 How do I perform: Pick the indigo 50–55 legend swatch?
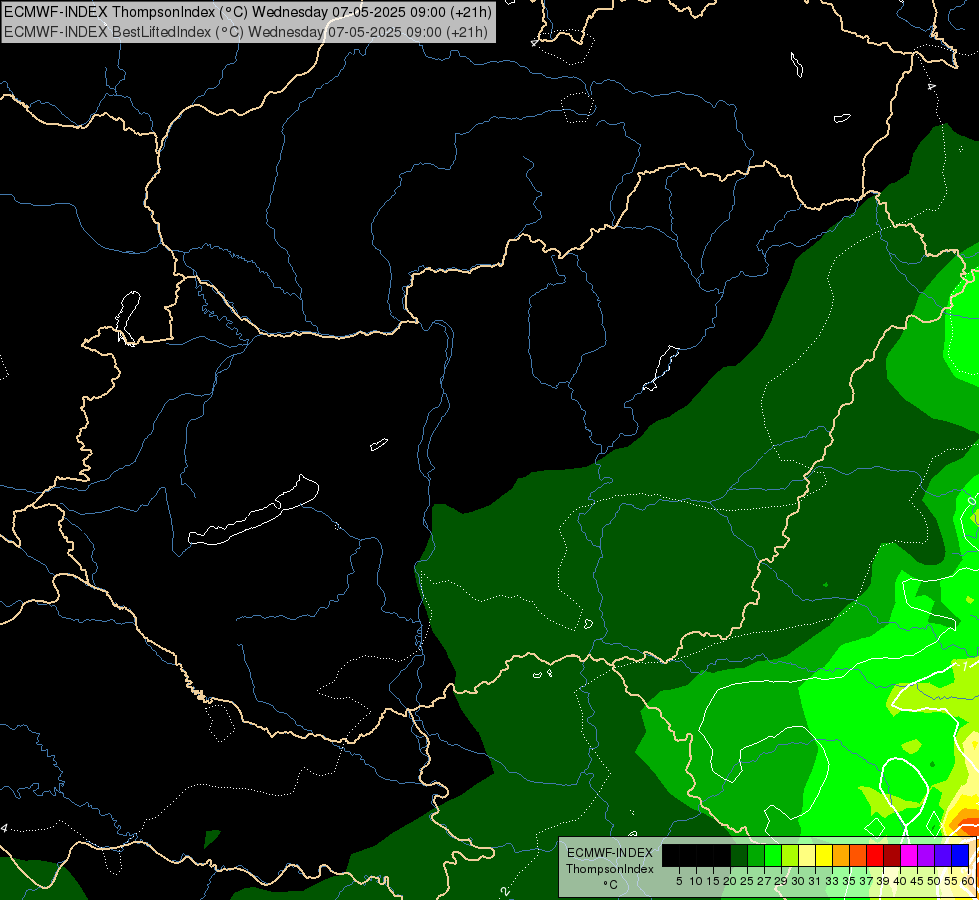pos(943,855)
